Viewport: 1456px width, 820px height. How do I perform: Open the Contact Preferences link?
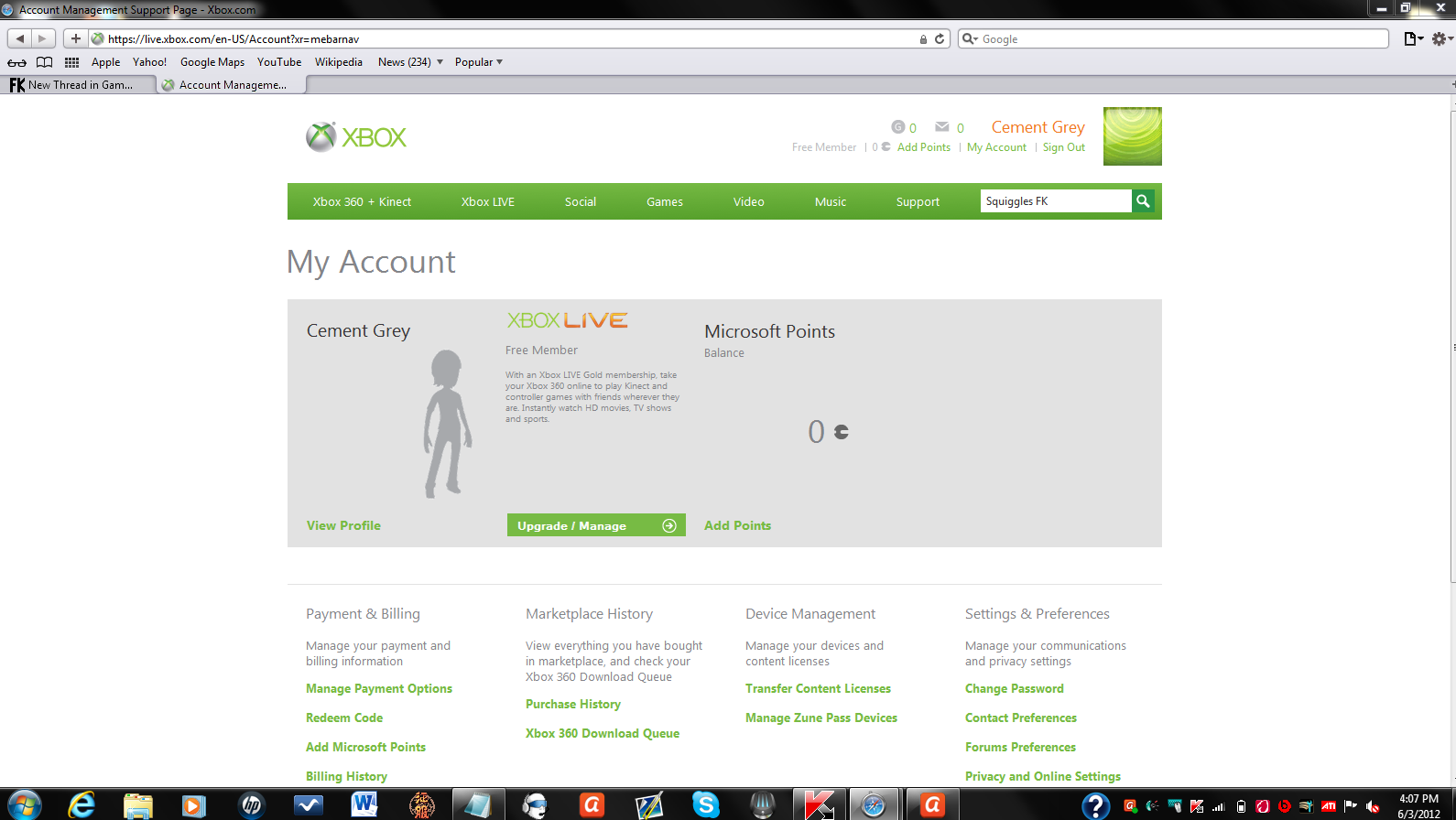1021,718
